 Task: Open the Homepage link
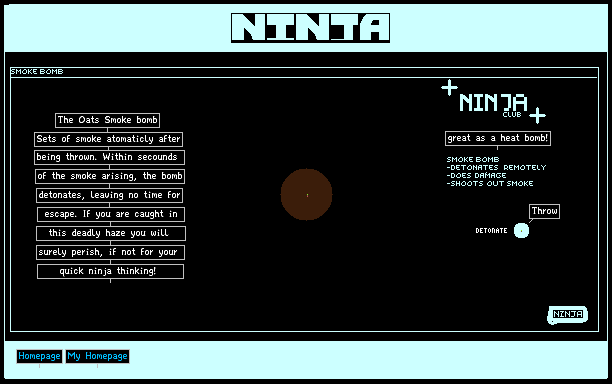click(39, 356)
